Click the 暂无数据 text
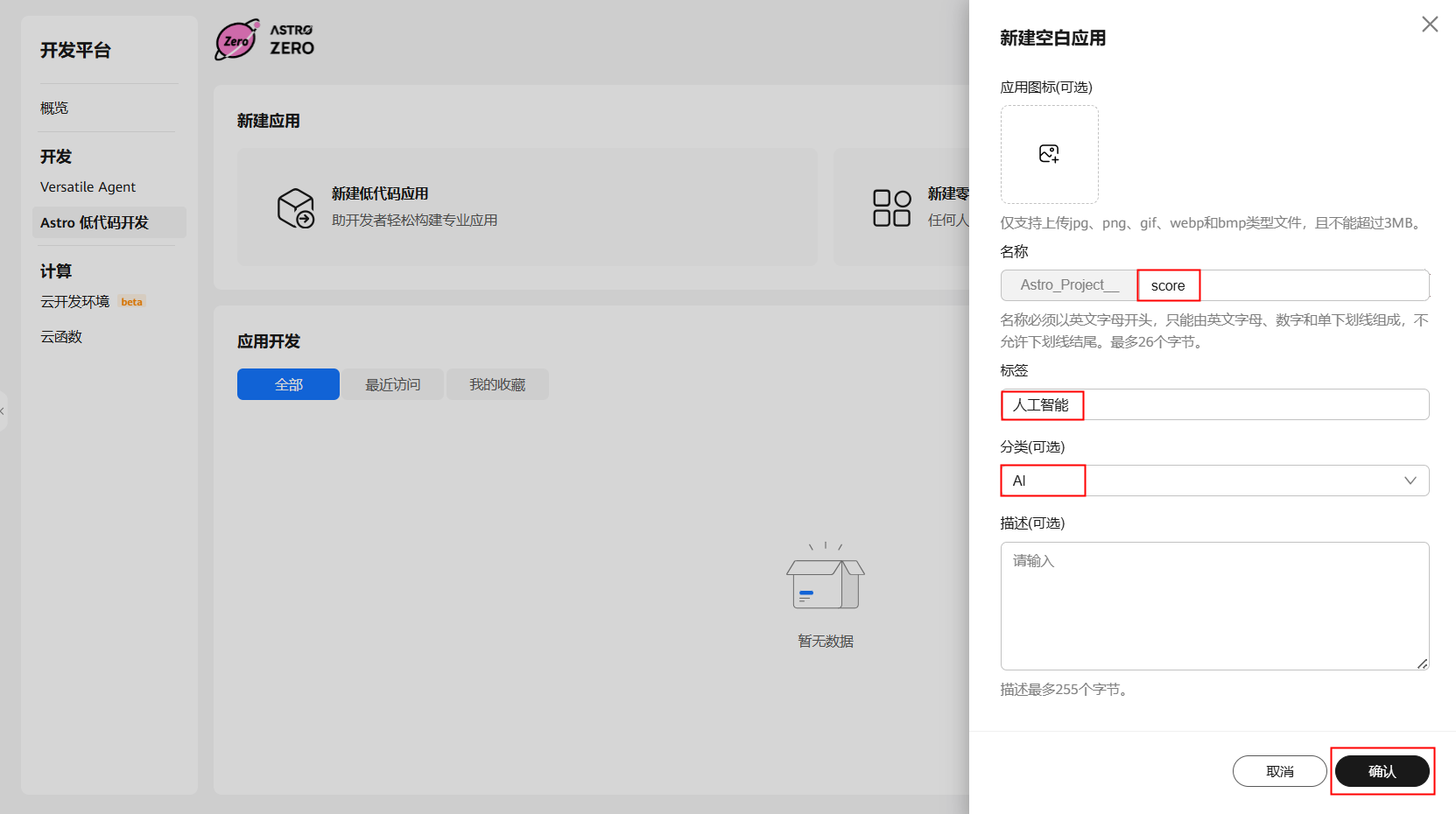The width and height of the screenshot is (1456, 814). coord(826,642)
